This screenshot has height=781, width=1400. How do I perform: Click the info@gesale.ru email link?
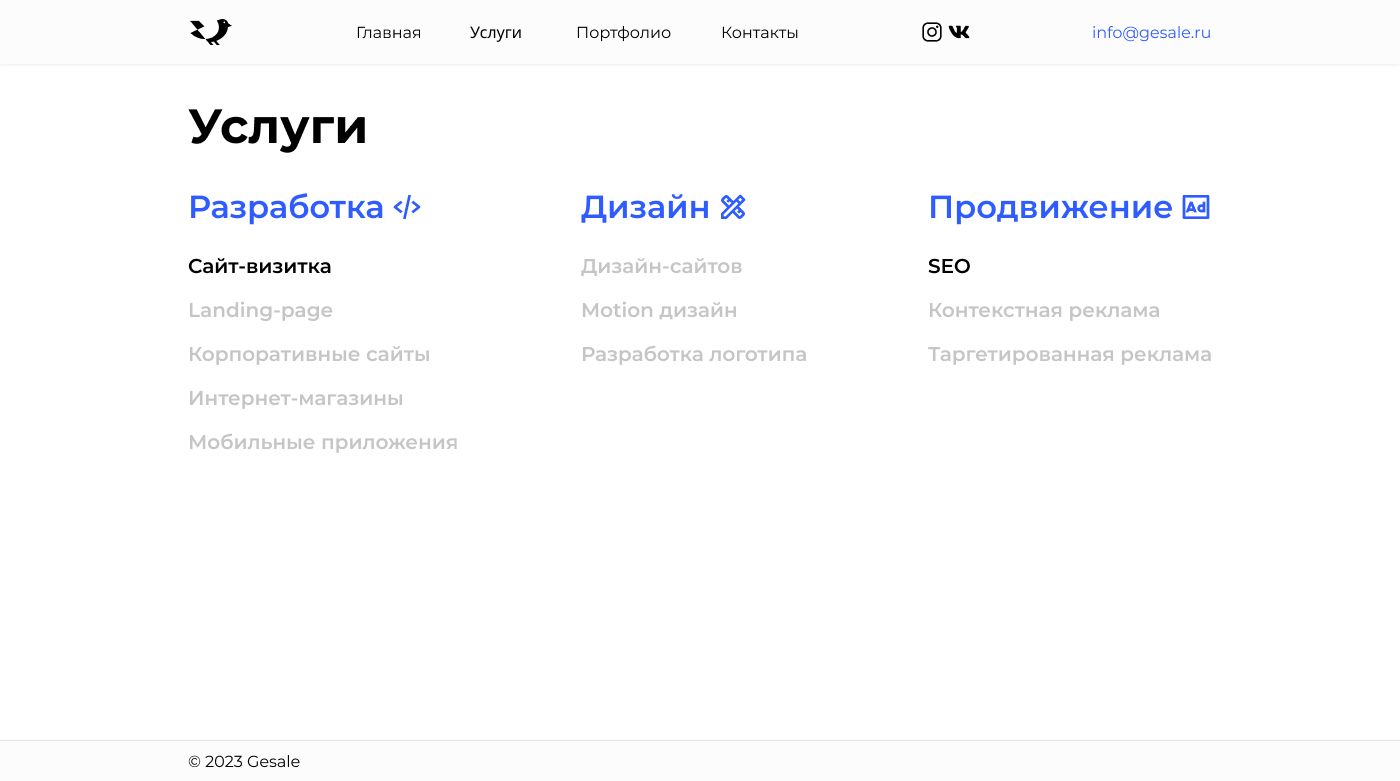tap(1151, 33)
